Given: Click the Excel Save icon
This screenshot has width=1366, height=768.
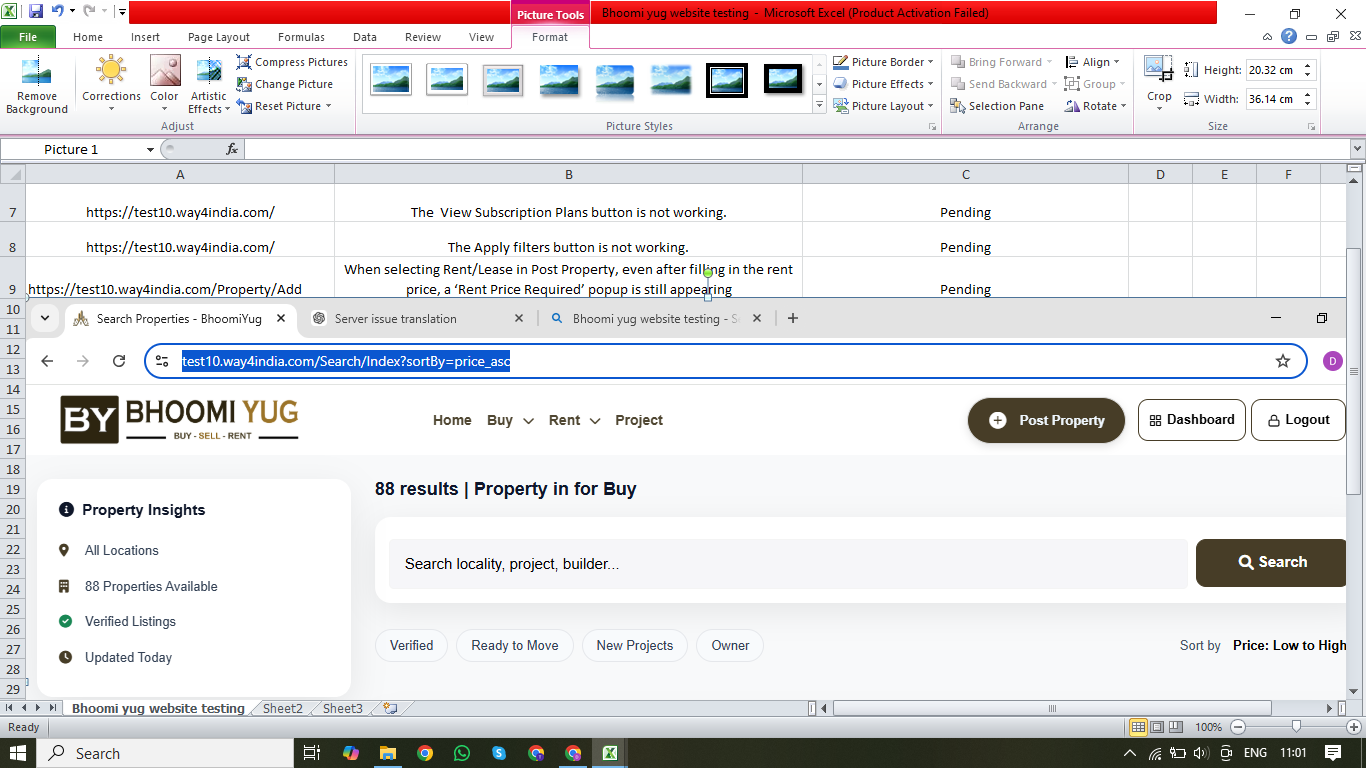Looking at the screenshot, I should point(36,12).
